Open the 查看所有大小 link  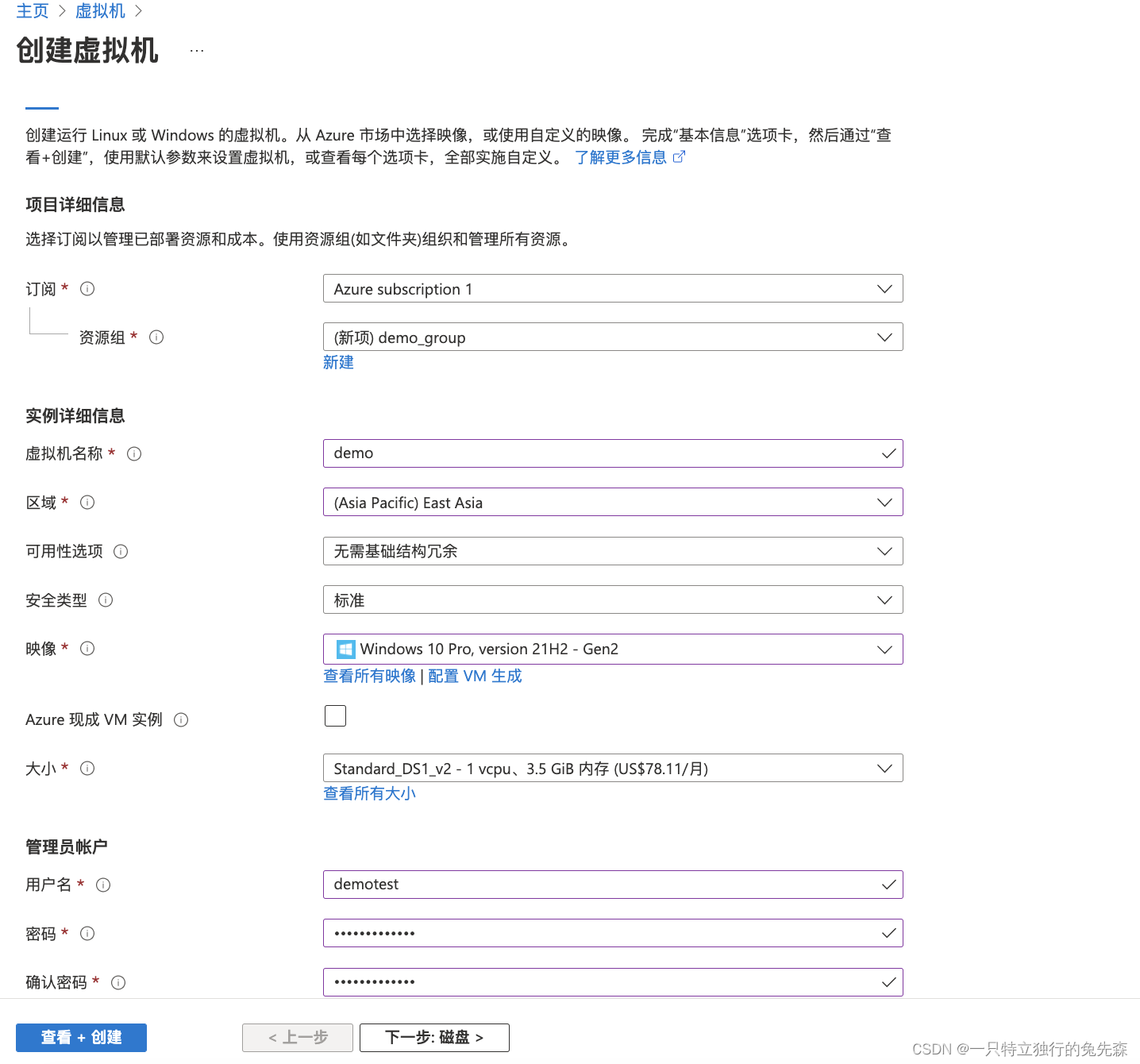coord(369,793)
